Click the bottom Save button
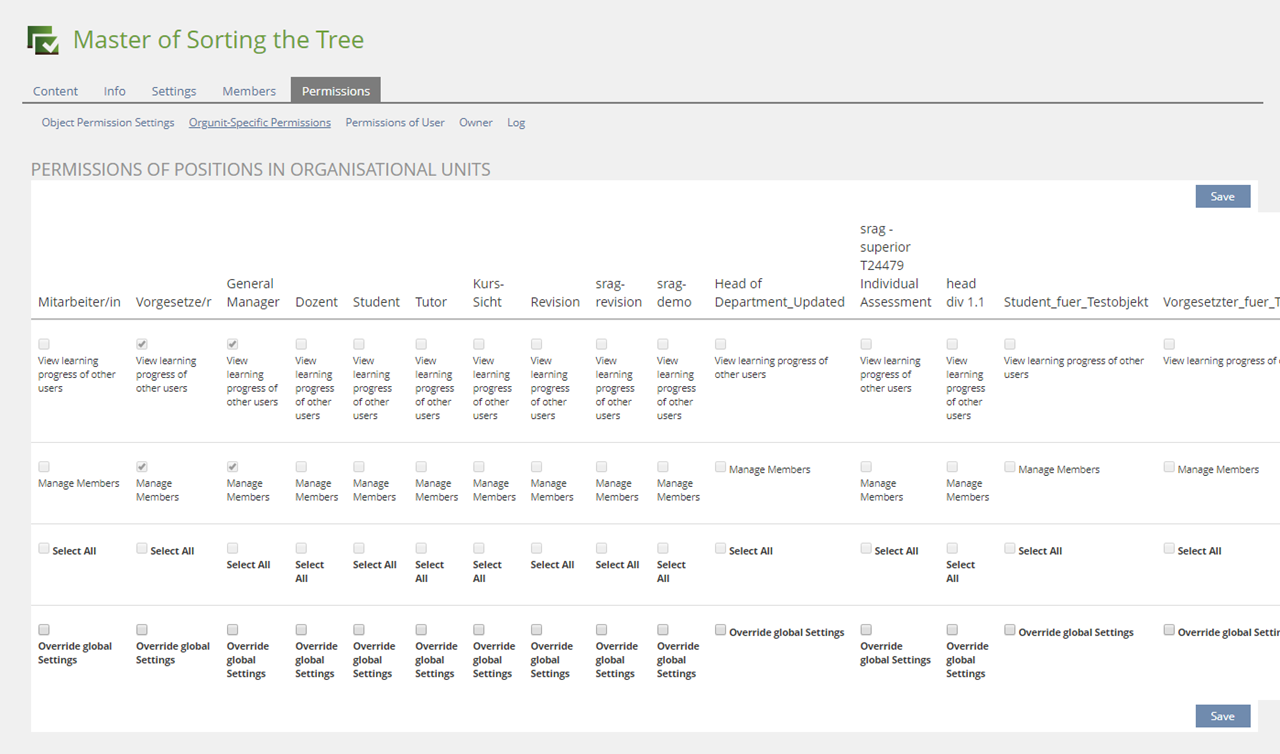This screenshot has height=754, width=1280. (1222, 716)
